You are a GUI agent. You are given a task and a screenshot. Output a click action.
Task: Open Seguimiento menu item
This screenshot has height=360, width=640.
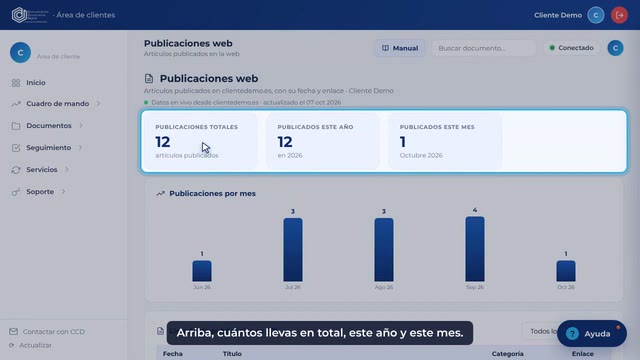(x=49, y=148)
